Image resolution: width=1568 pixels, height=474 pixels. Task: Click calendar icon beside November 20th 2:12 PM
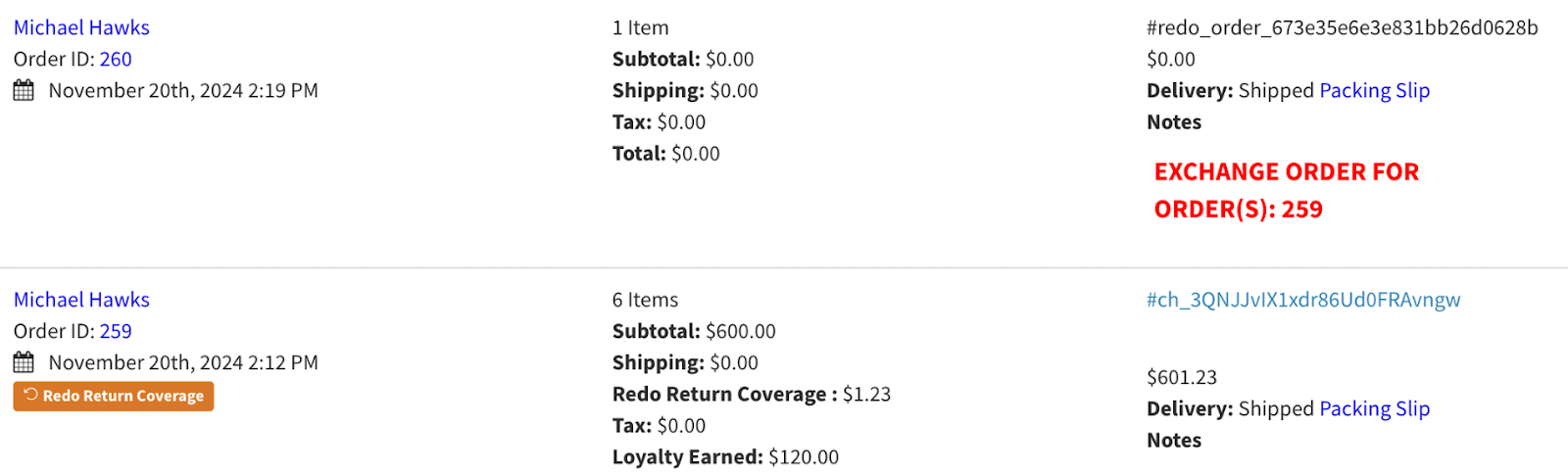(24, 363)
